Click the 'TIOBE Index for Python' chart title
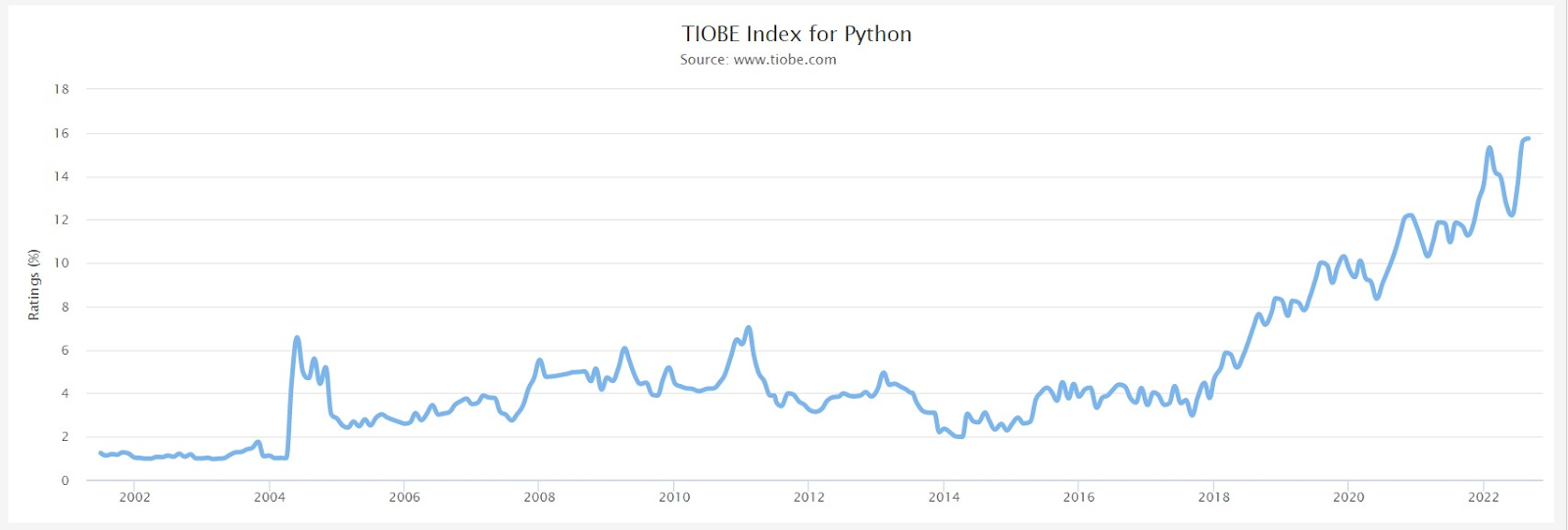1568x530 pixels. coord(796,34)
